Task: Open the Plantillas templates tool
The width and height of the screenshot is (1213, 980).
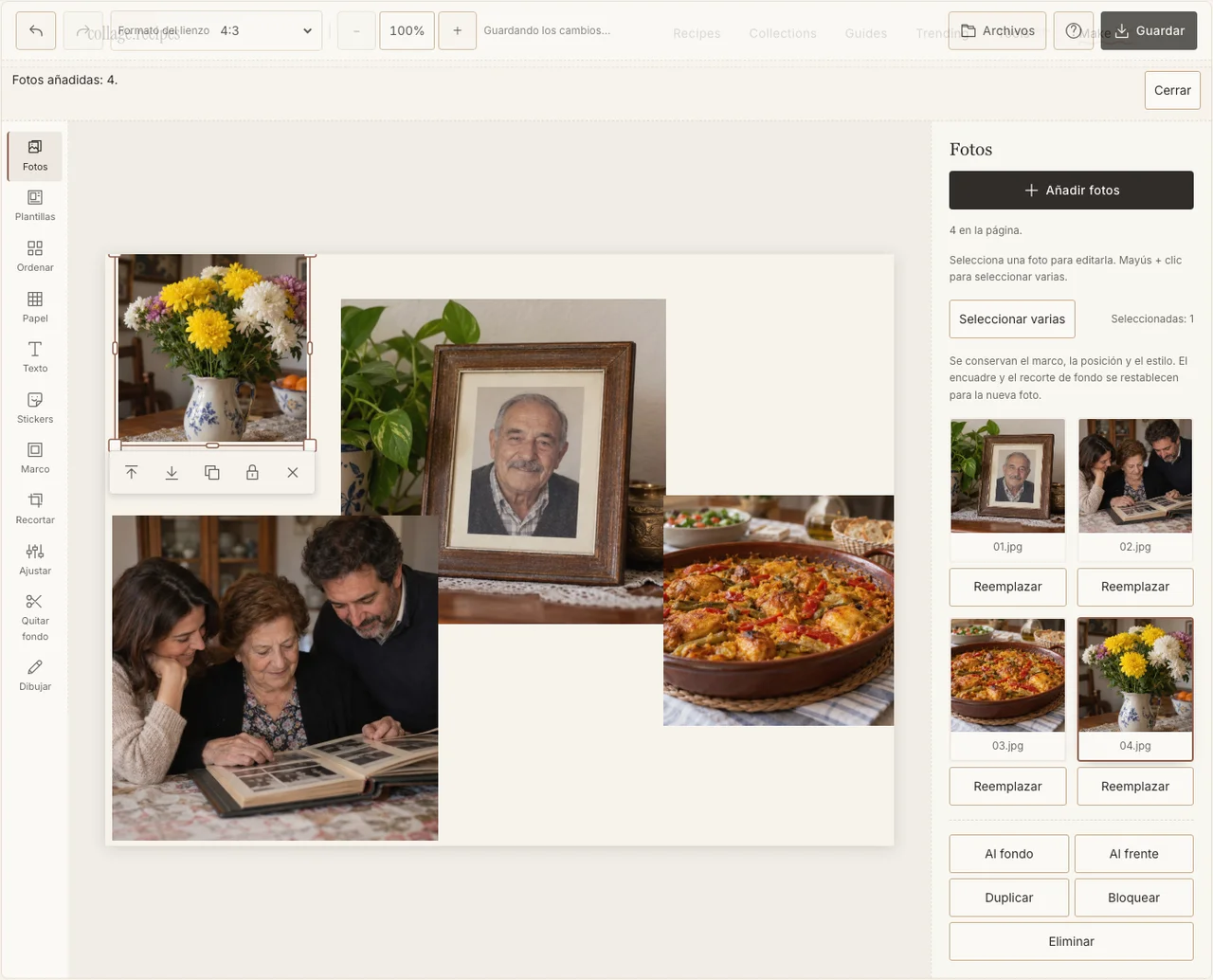Action: [x=35, y=206]
